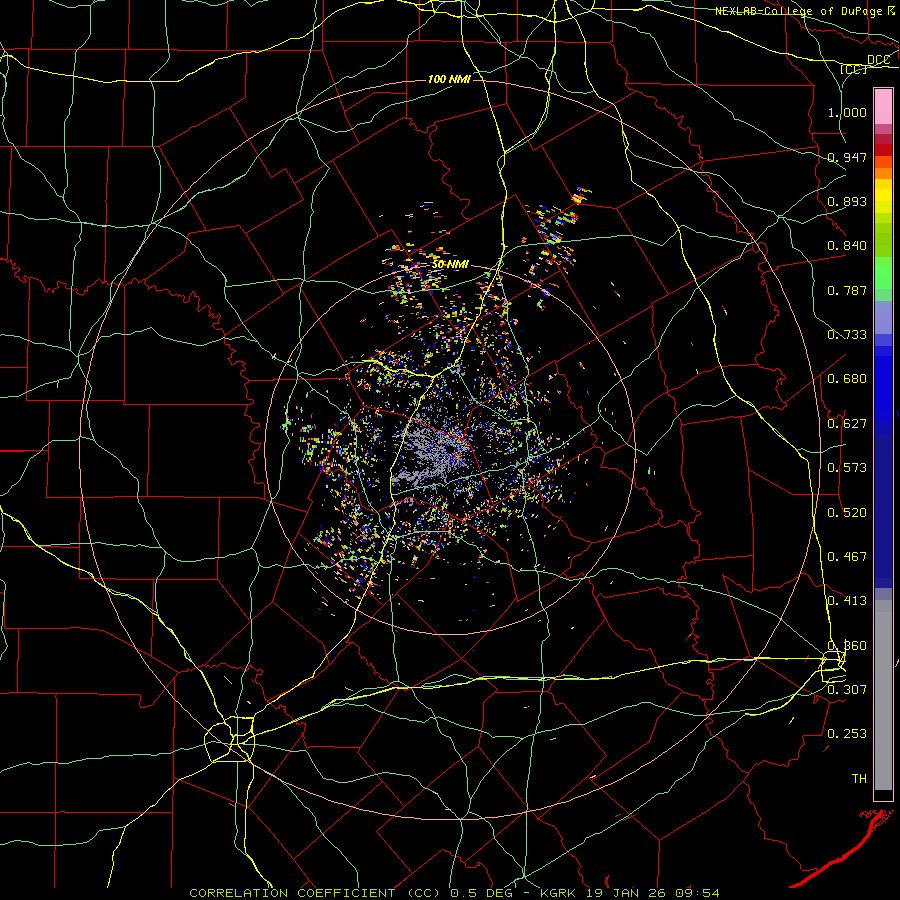Screen dimensions: 900x900
Task: Click the 0.253 scale label
Action: point(847,734)
